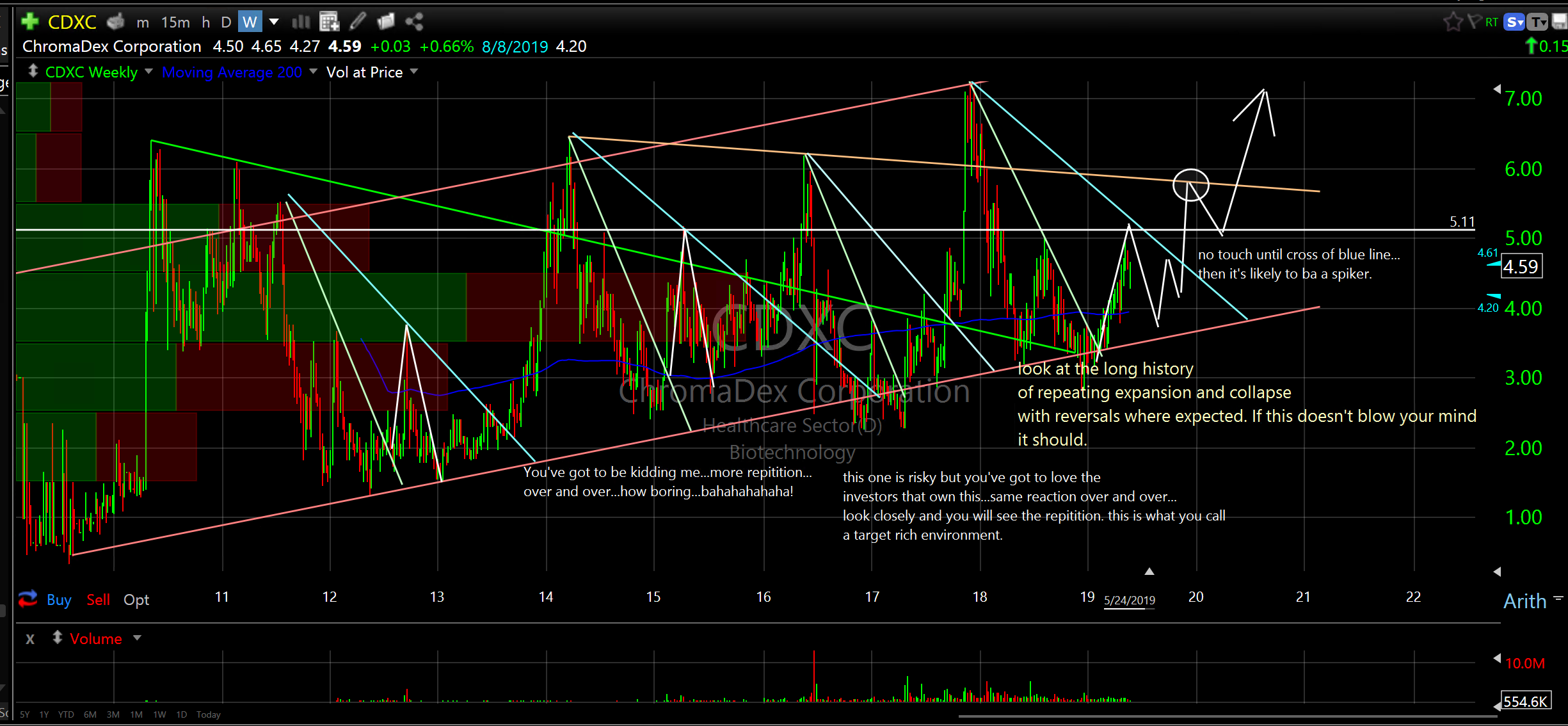This screenshot has width=1568, height=726.
Task: Open the Moving Average 200 dropdown
Action: click(x=313, y=72)
